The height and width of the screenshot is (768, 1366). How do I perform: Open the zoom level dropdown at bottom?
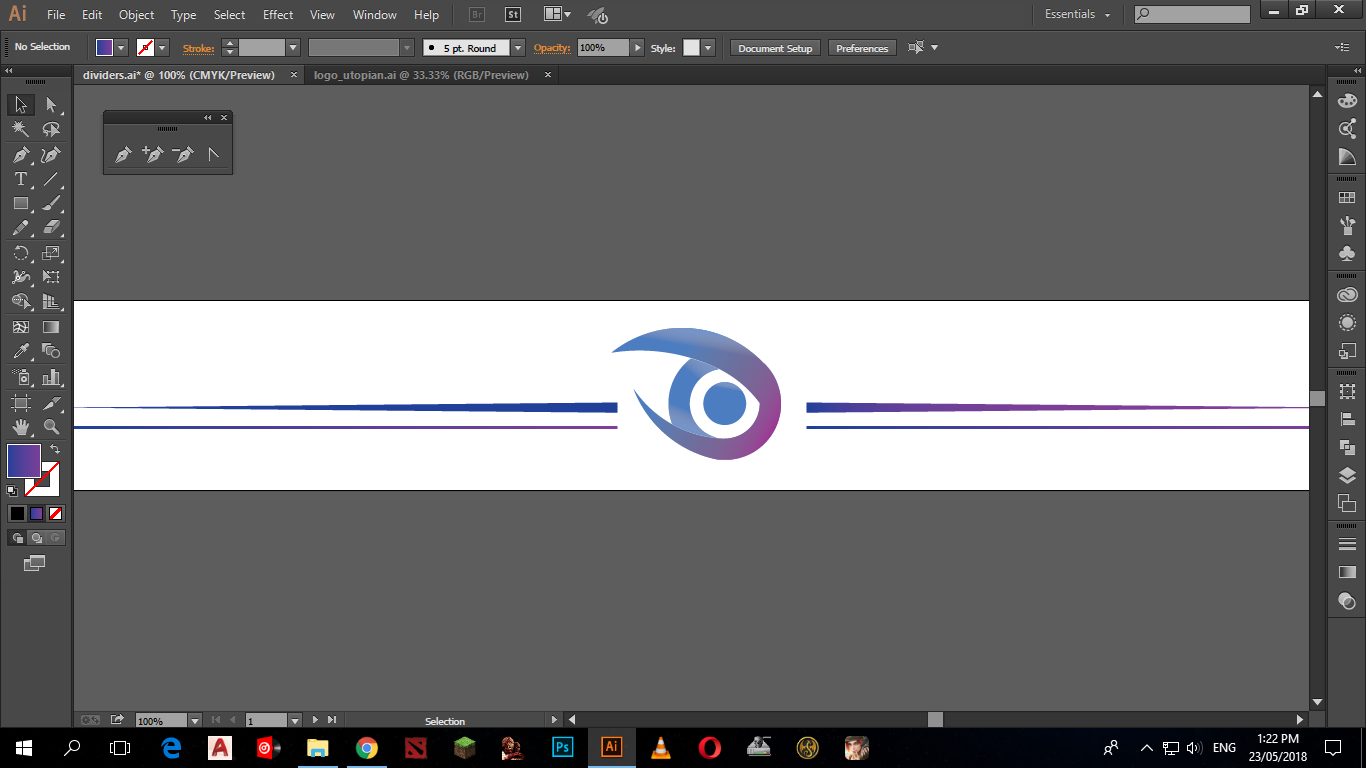(195, 720)
